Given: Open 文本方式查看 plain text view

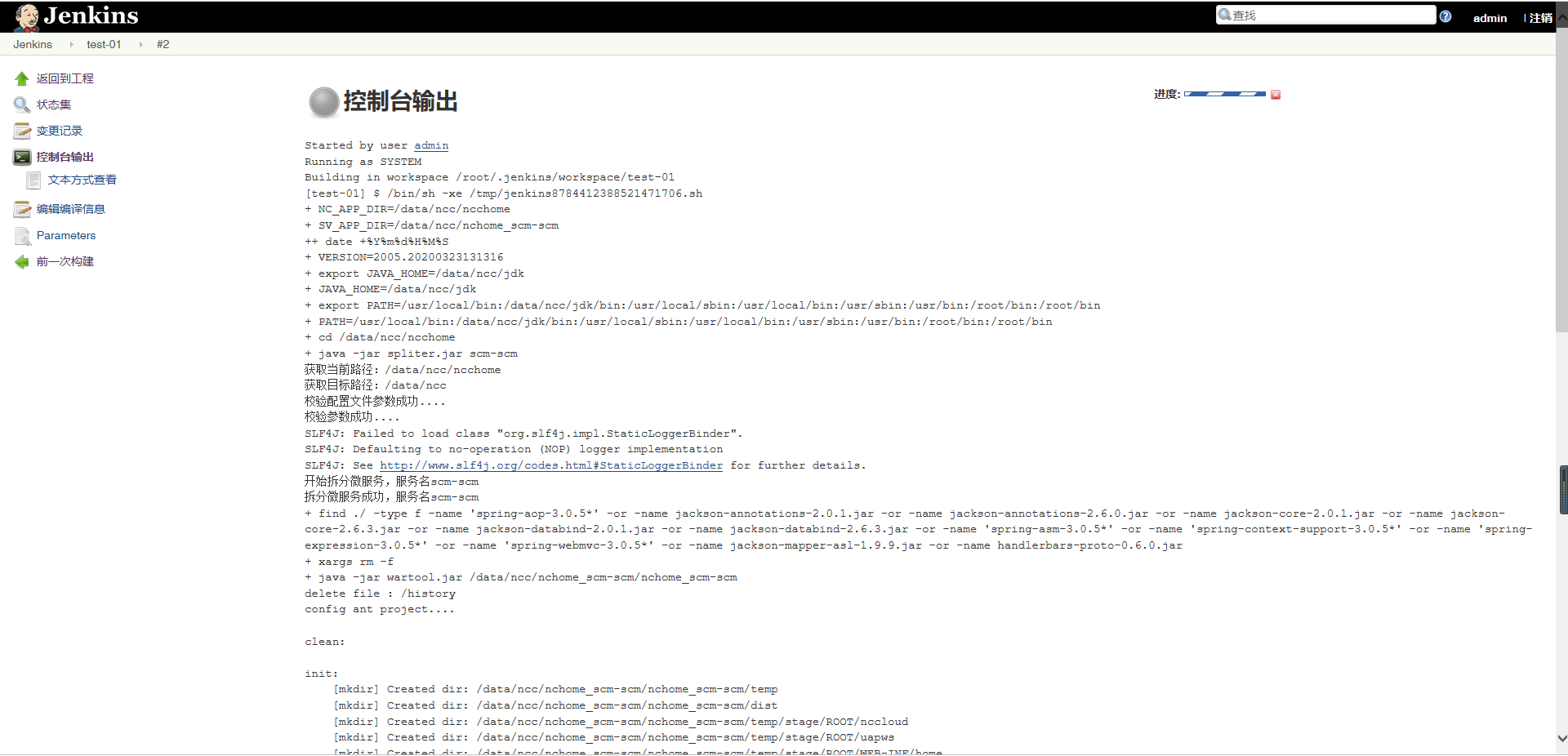Looking at the screenshot, I should [82, 180].
